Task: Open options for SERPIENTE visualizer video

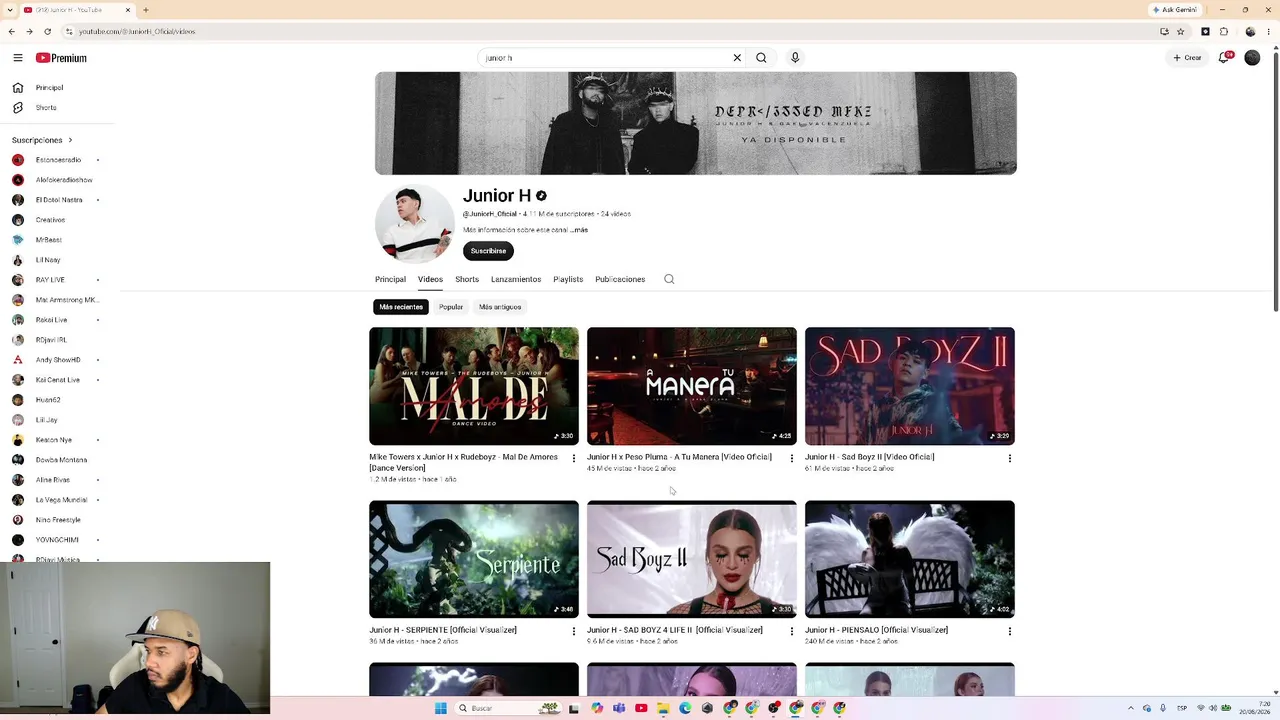Action: point(574,631)
